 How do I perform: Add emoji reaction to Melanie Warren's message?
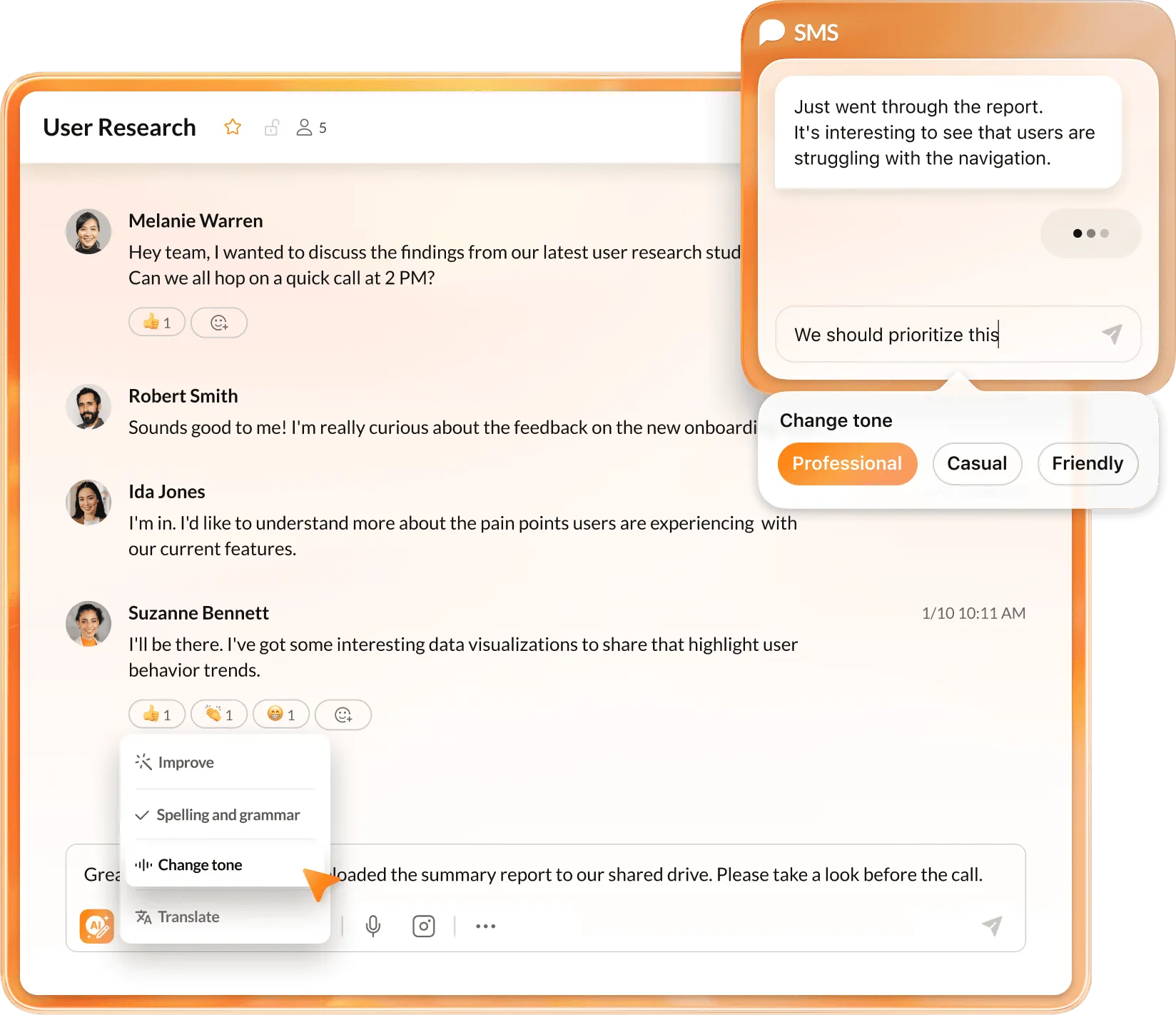click(219, 323)
